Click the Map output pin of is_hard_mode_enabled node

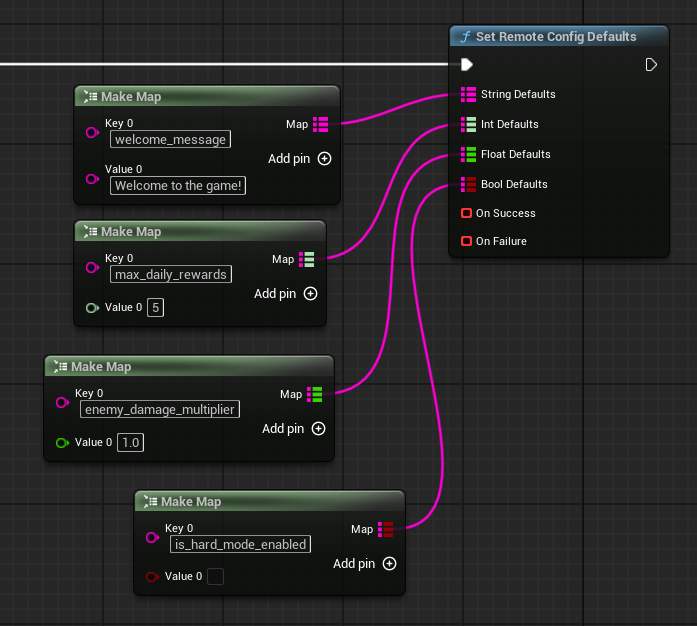(x=386, y=529)
